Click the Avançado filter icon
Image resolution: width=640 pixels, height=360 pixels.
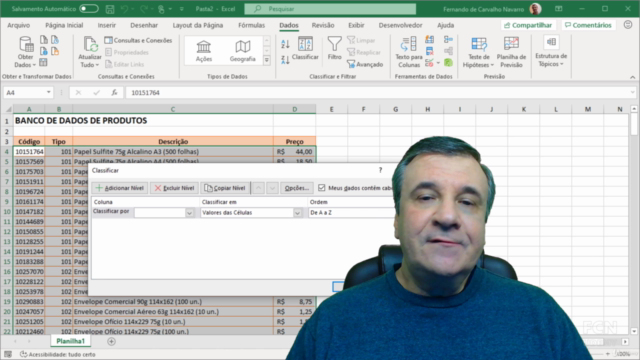pyautogui.click(x=365, y=64)
